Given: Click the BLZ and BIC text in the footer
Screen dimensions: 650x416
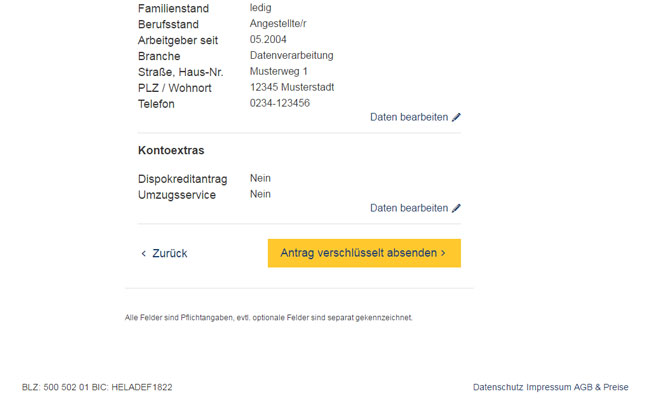Looking at the screenshot, I should [x=97, y=387].
